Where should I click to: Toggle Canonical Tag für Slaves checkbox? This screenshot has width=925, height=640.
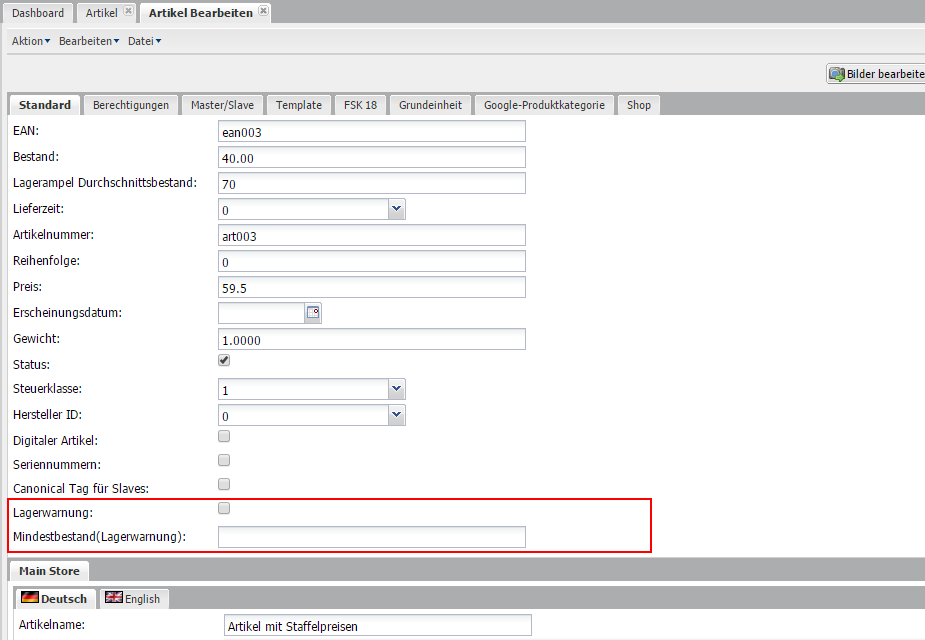coord(224,485)
